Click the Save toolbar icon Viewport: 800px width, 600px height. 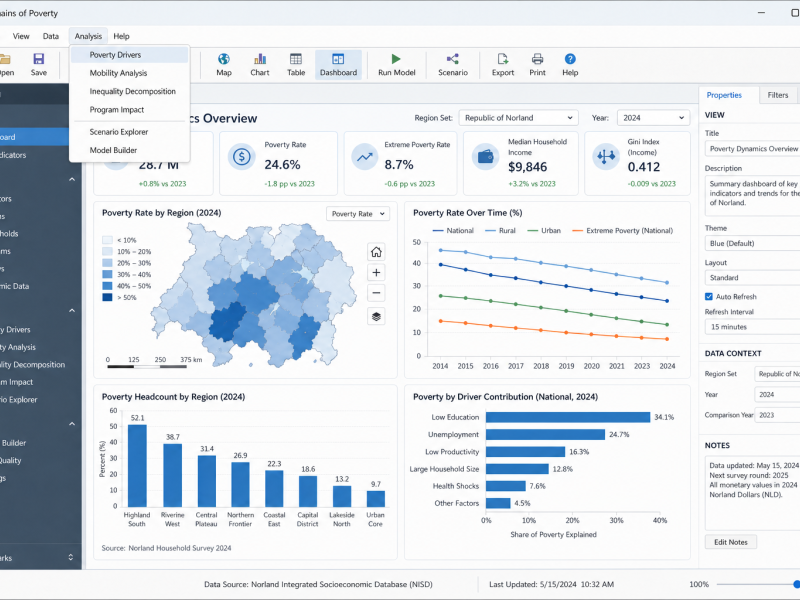pos(38,65)
